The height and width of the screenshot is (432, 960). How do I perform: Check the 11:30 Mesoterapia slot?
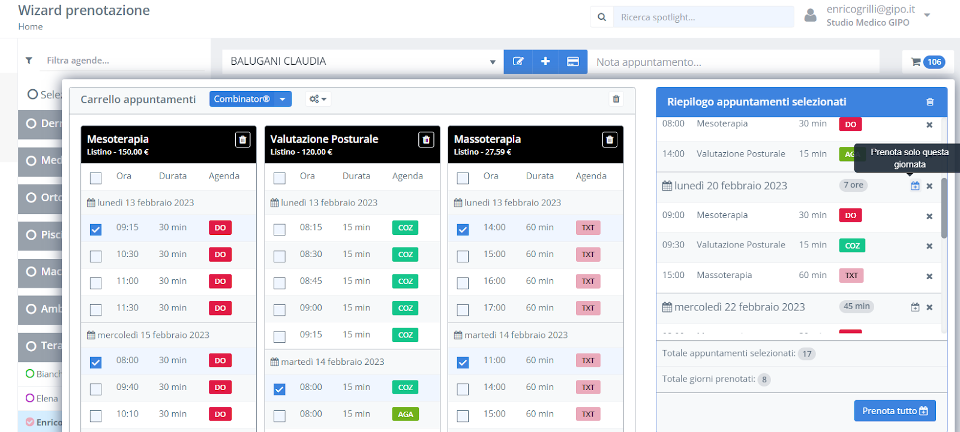(96, 310)
